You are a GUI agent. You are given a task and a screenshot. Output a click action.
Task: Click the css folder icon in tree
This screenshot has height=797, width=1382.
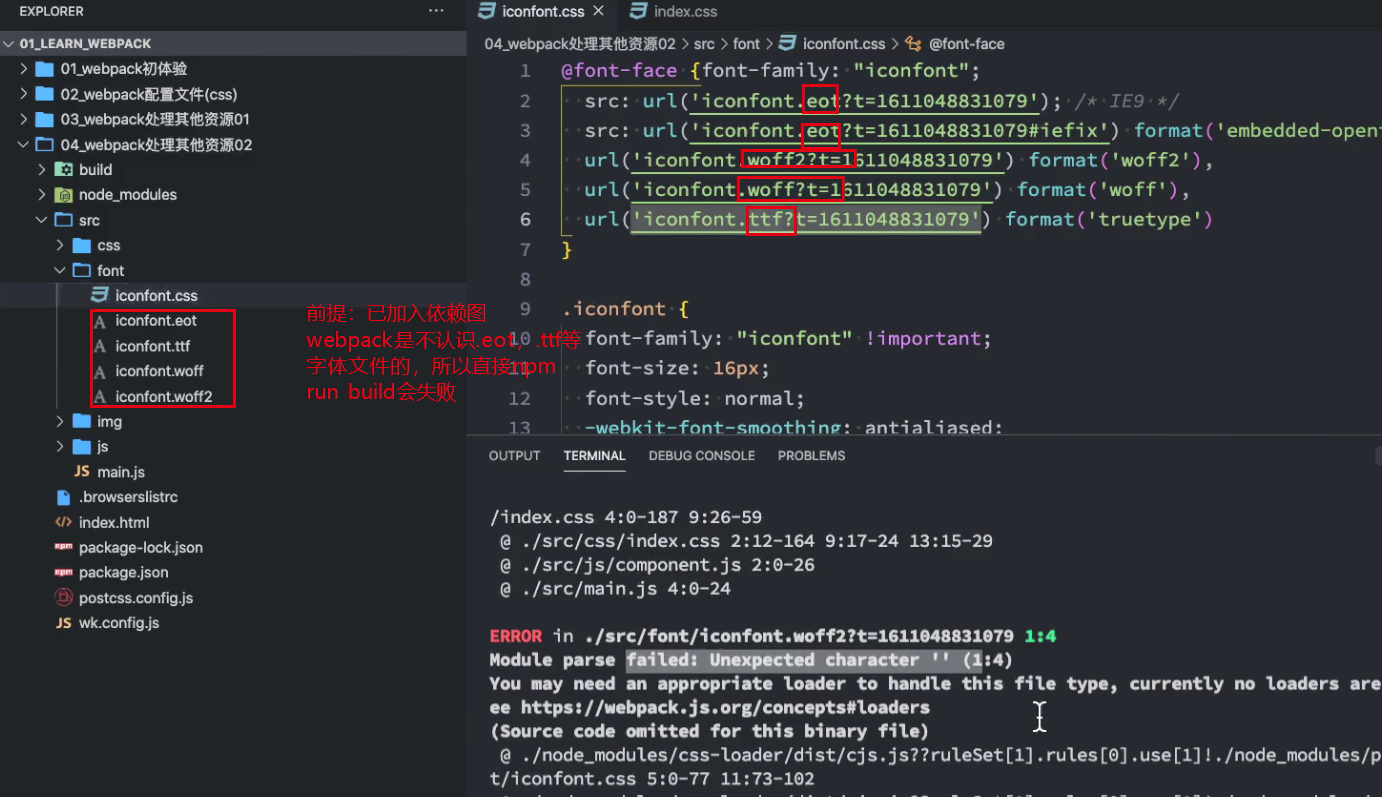(x=81, y=245)
